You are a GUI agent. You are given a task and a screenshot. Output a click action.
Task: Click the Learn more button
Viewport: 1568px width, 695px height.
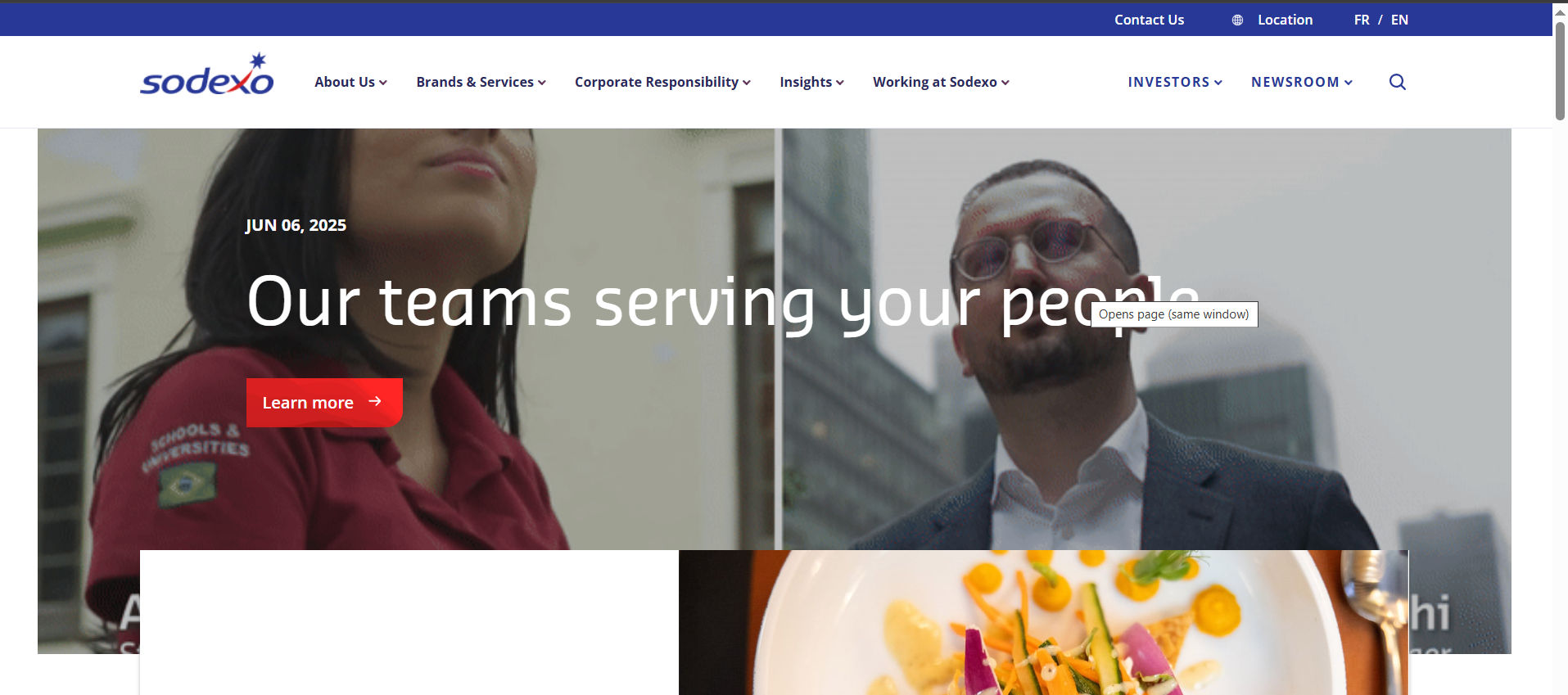[324, 402]
